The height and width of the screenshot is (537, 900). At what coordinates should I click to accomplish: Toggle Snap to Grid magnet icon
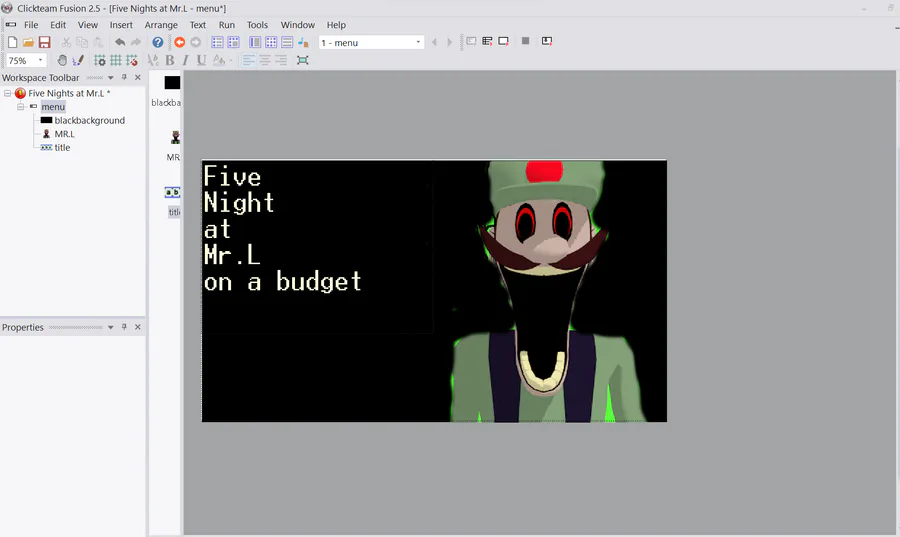click(131, 60)
